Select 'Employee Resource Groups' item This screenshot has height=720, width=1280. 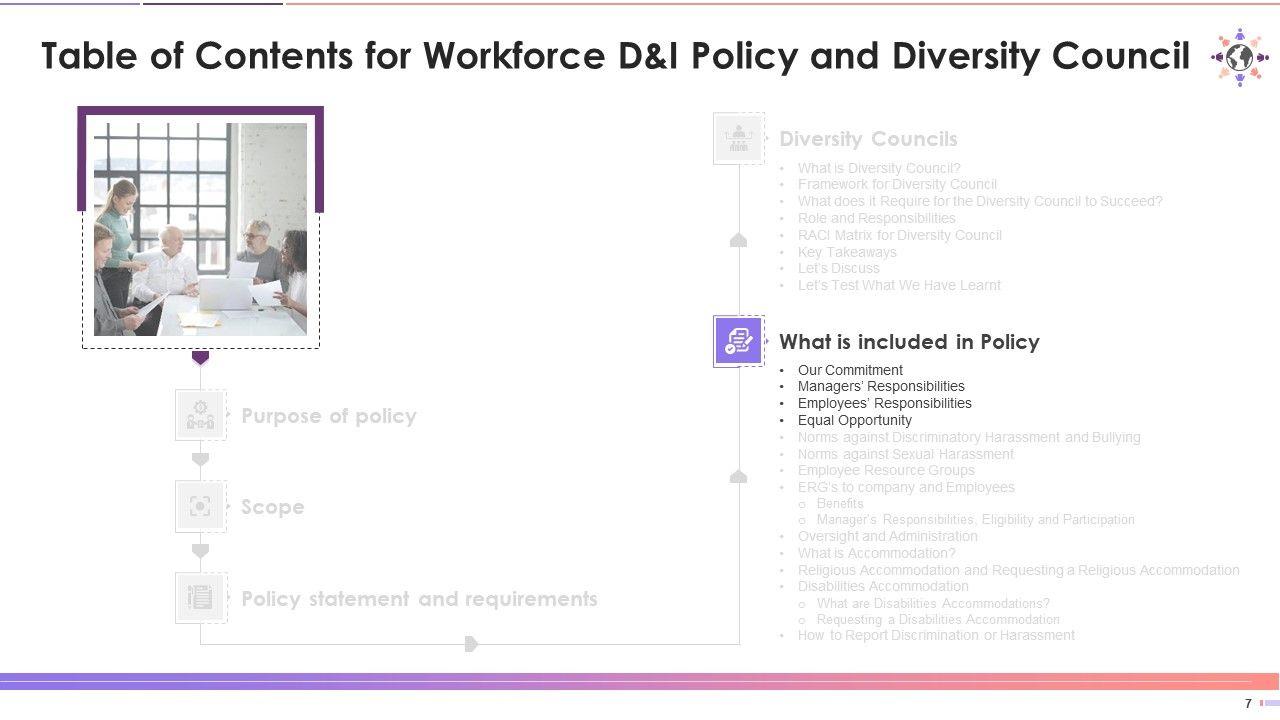coord(886,470)
